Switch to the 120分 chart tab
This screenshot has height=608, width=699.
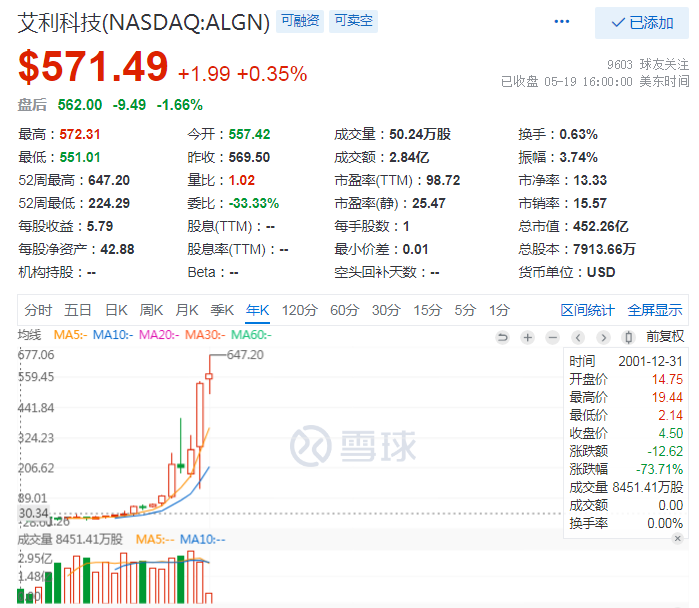[x=300, y=310]
